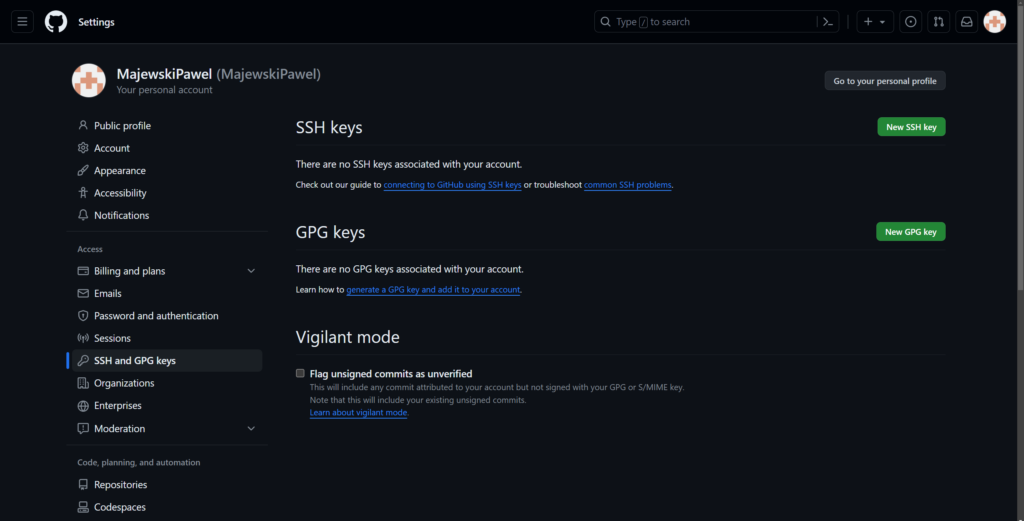
Task: Open the Issues icon in header
Action: 910,22
